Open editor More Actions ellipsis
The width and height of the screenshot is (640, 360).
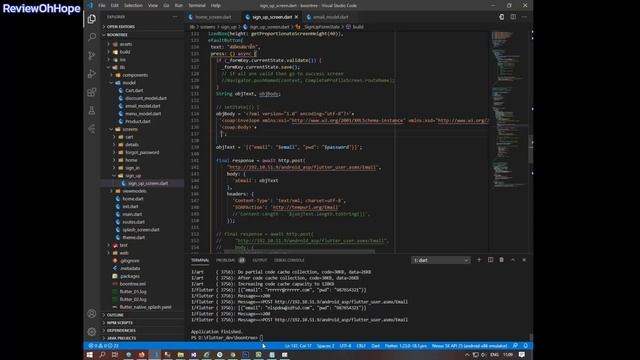click(x=524, y=17)
